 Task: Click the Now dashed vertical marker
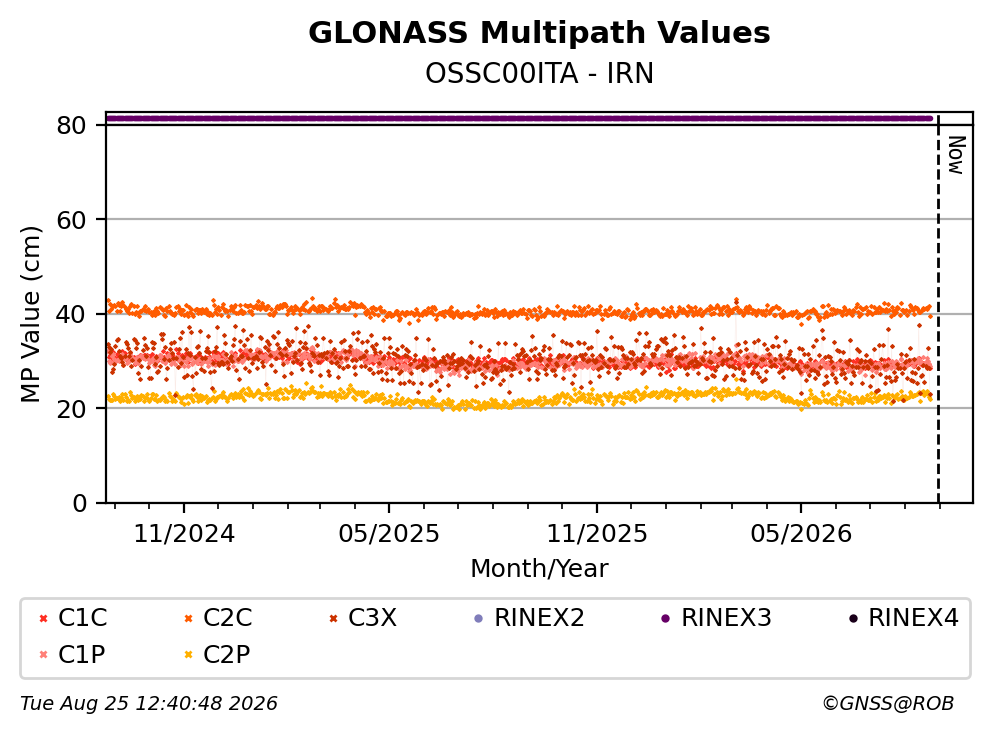pyautogui.click(x=938, y=309)
